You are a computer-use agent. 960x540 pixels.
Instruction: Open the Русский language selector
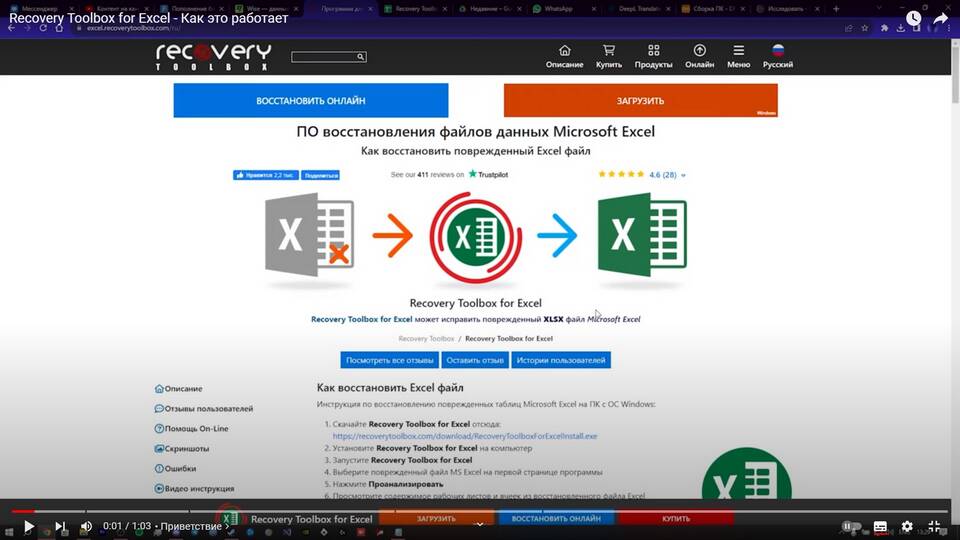(x=778, y=56)
